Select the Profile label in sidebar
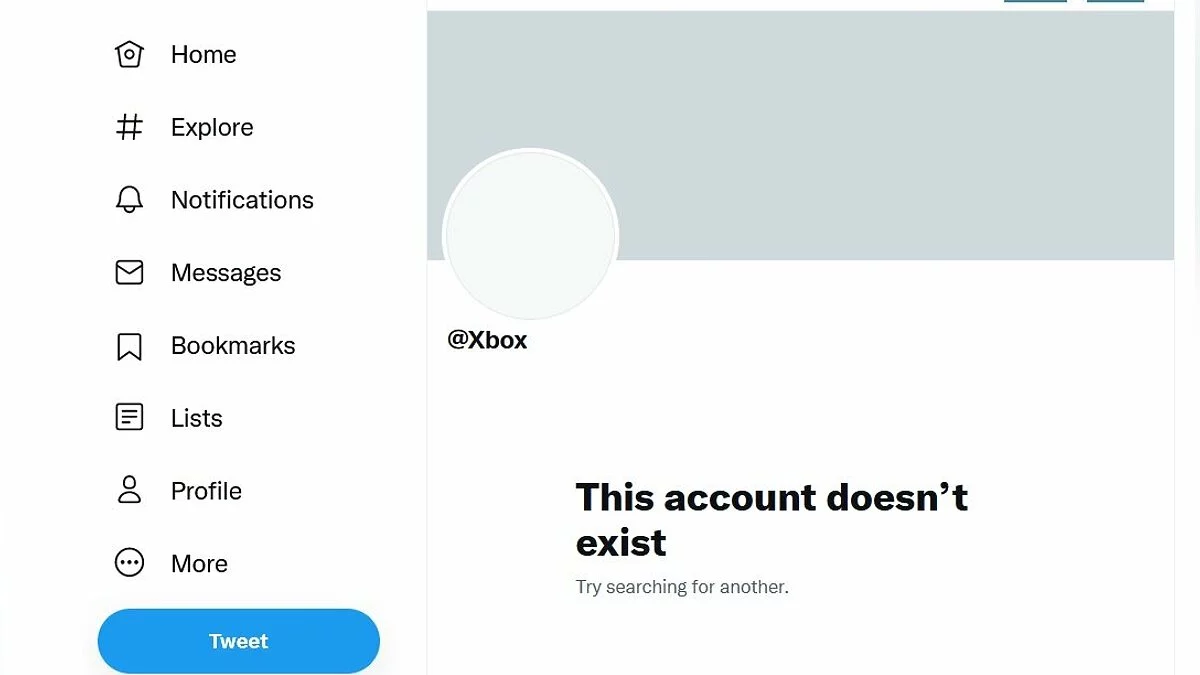This screenshot has height=675, width=1200. pyautogui.click(x=206, y=491)
